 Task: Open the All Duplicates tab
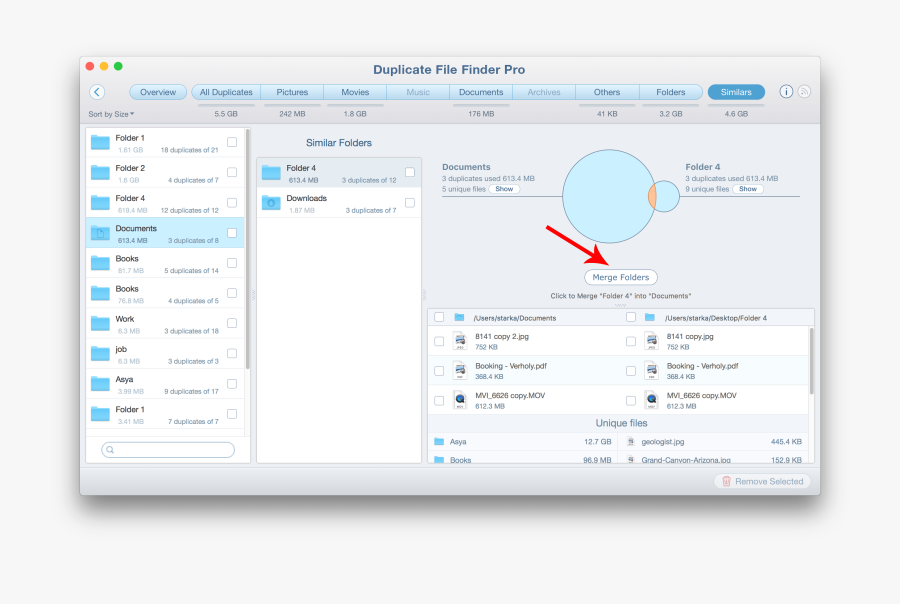click(226, 92)
